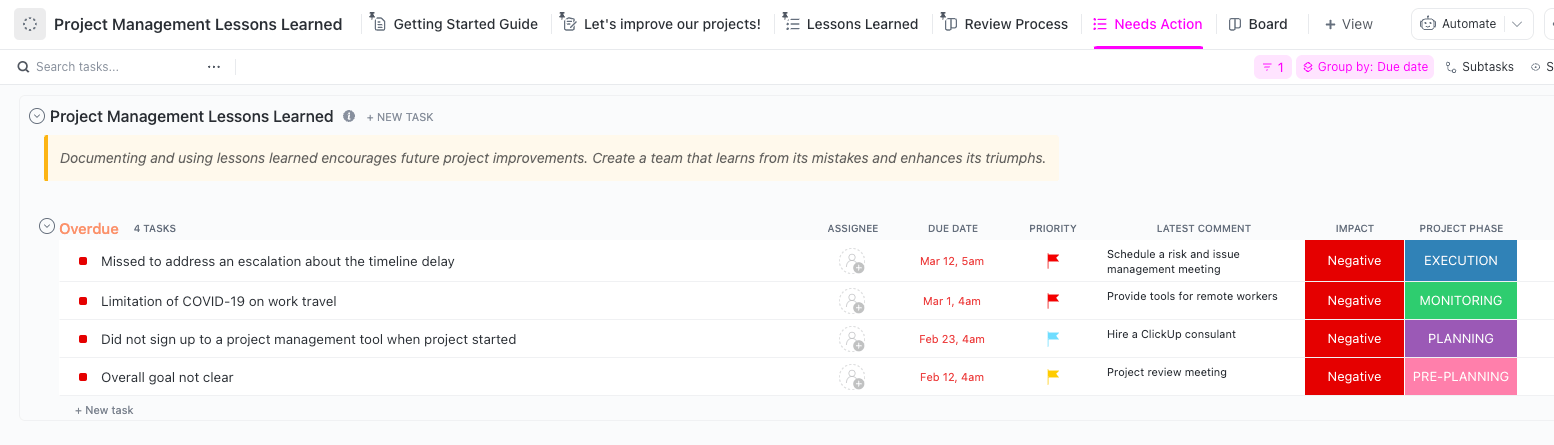Screen dimensions: 1554x445
Task: Open the Review Process tab
Action: pos(1005,24)
